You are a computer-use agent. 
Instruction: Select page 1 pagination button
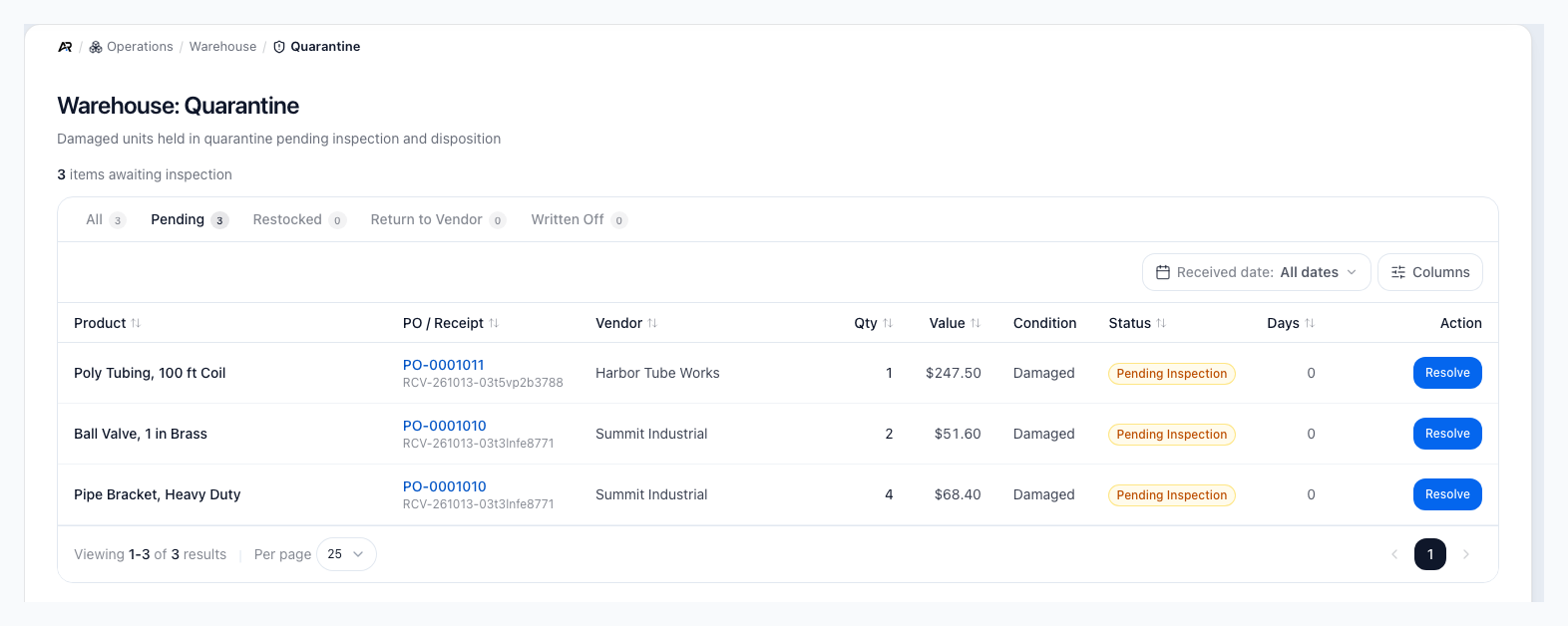pyautogui.click(x=1430, y=554)
